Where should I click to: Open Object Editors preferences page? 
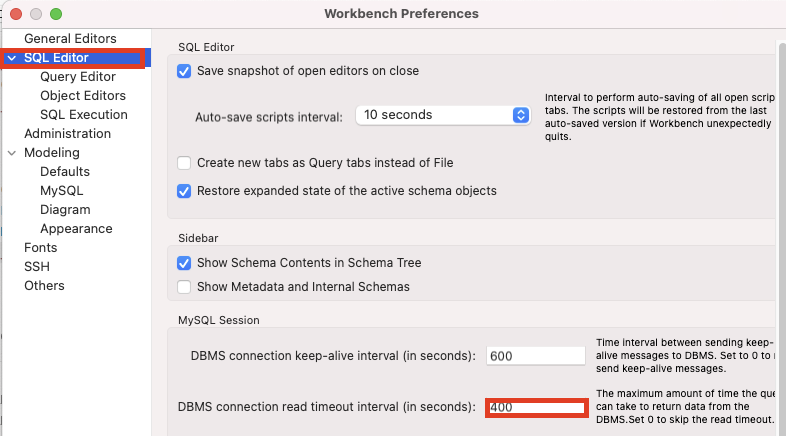tap(83, 96)
